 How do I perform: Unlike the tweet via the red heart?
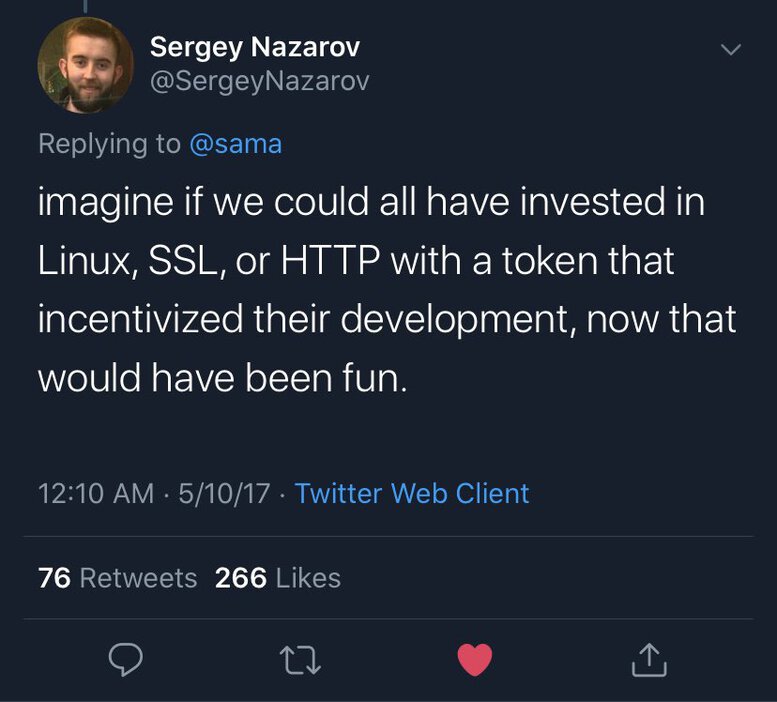pos(474,659)
